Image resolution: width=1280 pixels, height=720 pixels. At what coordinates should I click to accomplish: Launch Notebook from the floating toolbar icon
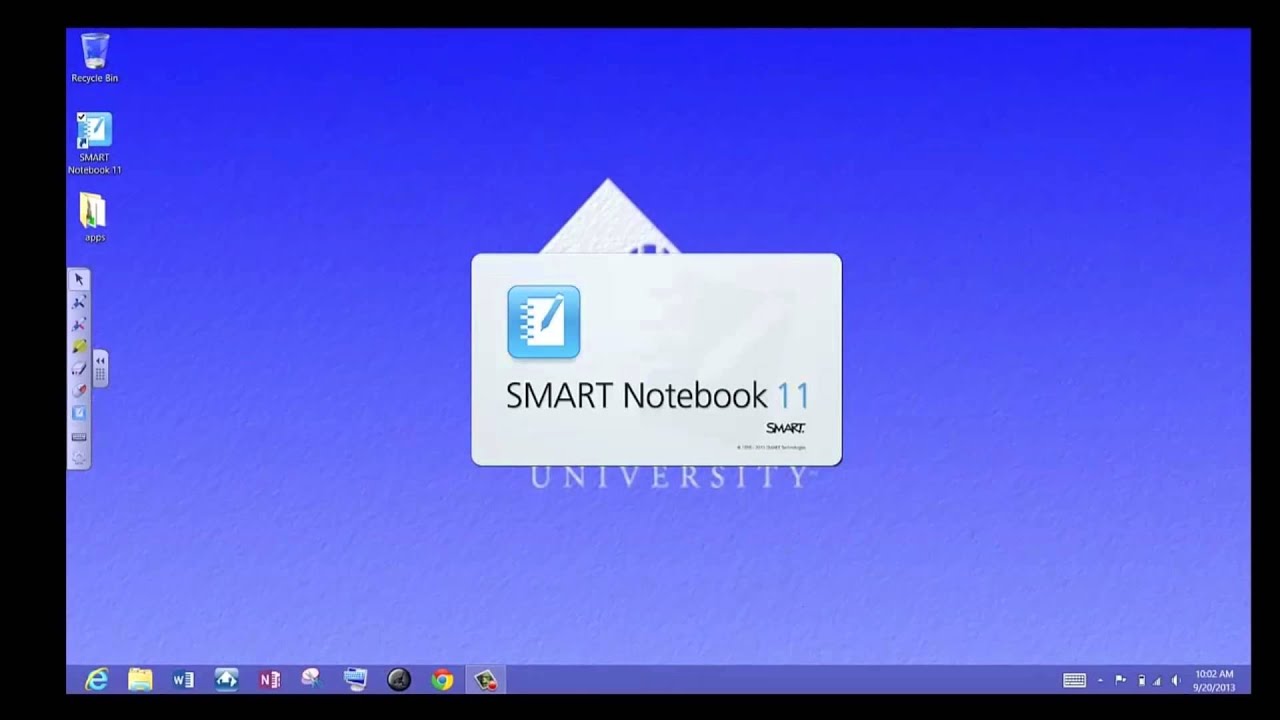click(x=79, y=413)
